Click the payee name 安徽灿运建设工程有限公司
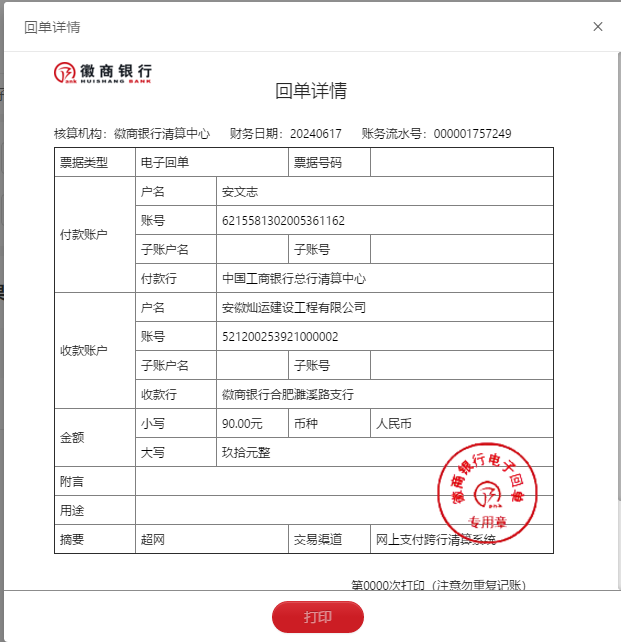Image resolution: width=621 pixels, height=642 pixels. click(x=294, y=308)
